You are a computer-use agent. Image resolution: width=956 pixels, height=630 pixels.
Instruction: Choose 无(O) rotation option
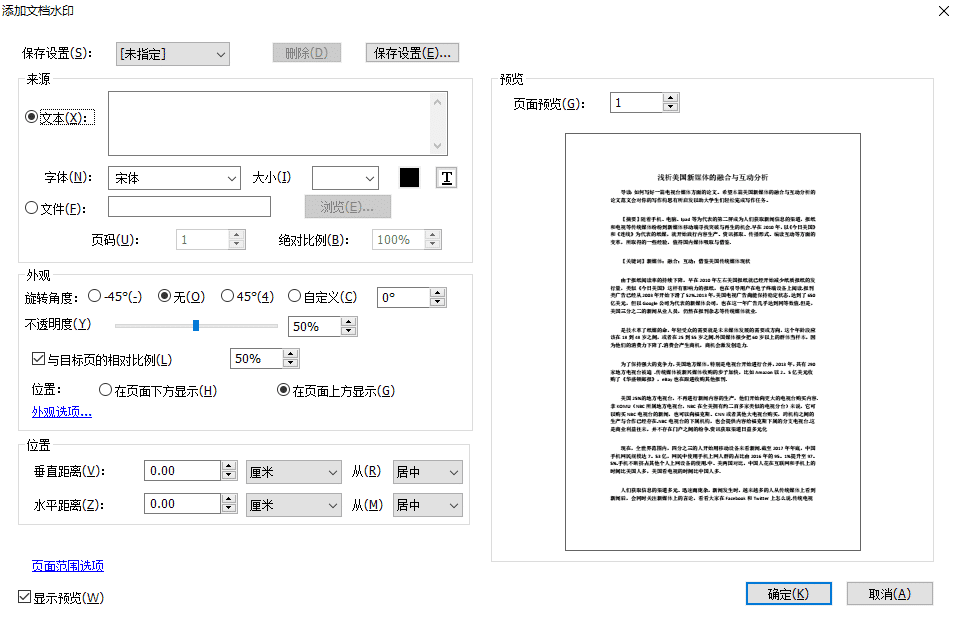165,296
